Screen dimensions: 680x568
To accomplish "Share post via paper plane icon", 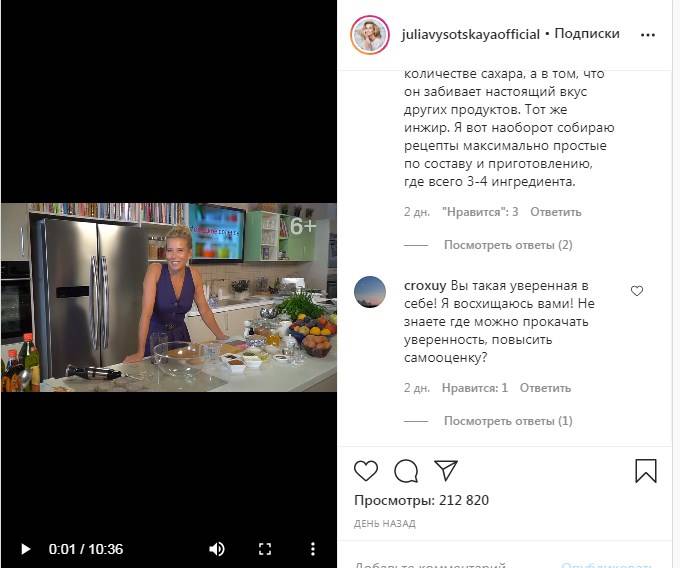I will click(446, 470).
